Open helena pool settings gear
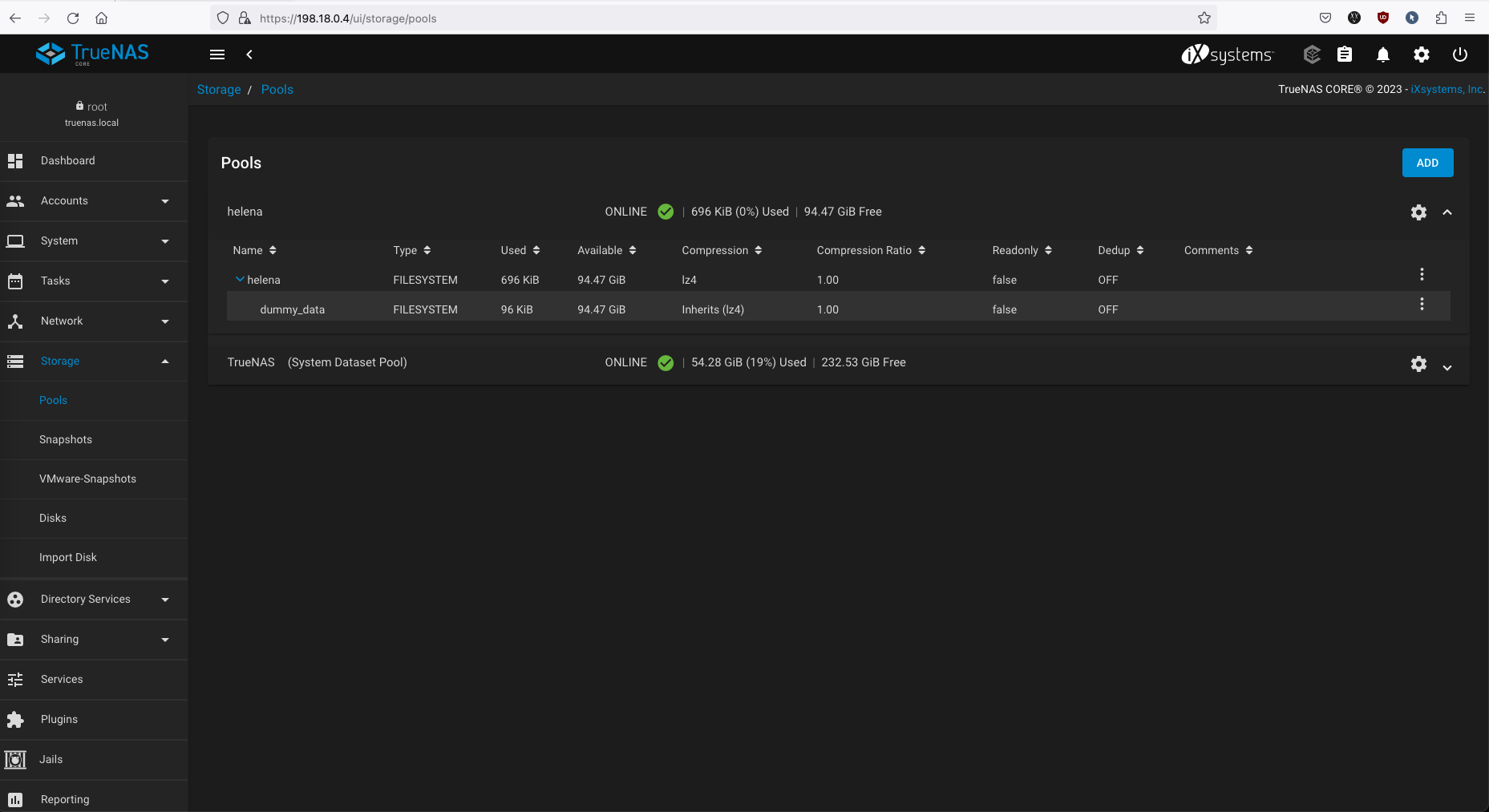The image size is (1489, 812). [1418, 212]
